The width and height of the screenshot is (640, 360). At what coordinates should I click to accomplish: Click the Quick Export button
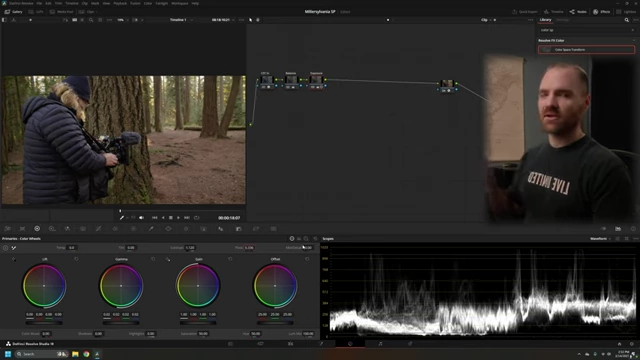click(525, 12)
